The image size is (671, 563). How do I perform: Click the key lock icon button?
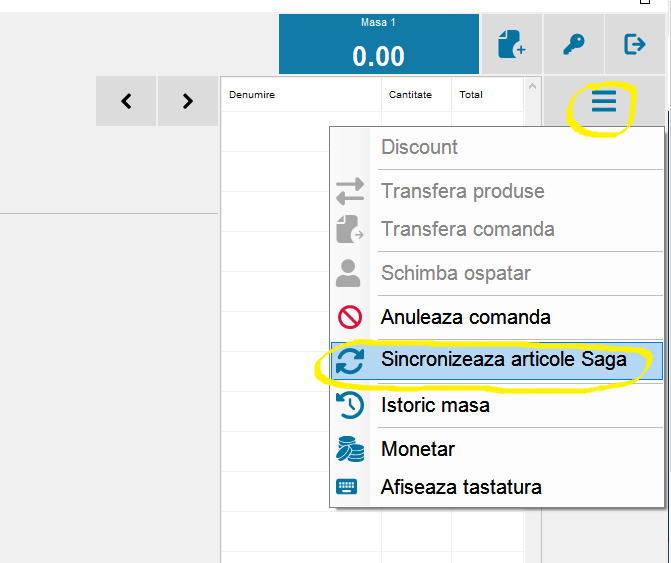coord(573,44)
